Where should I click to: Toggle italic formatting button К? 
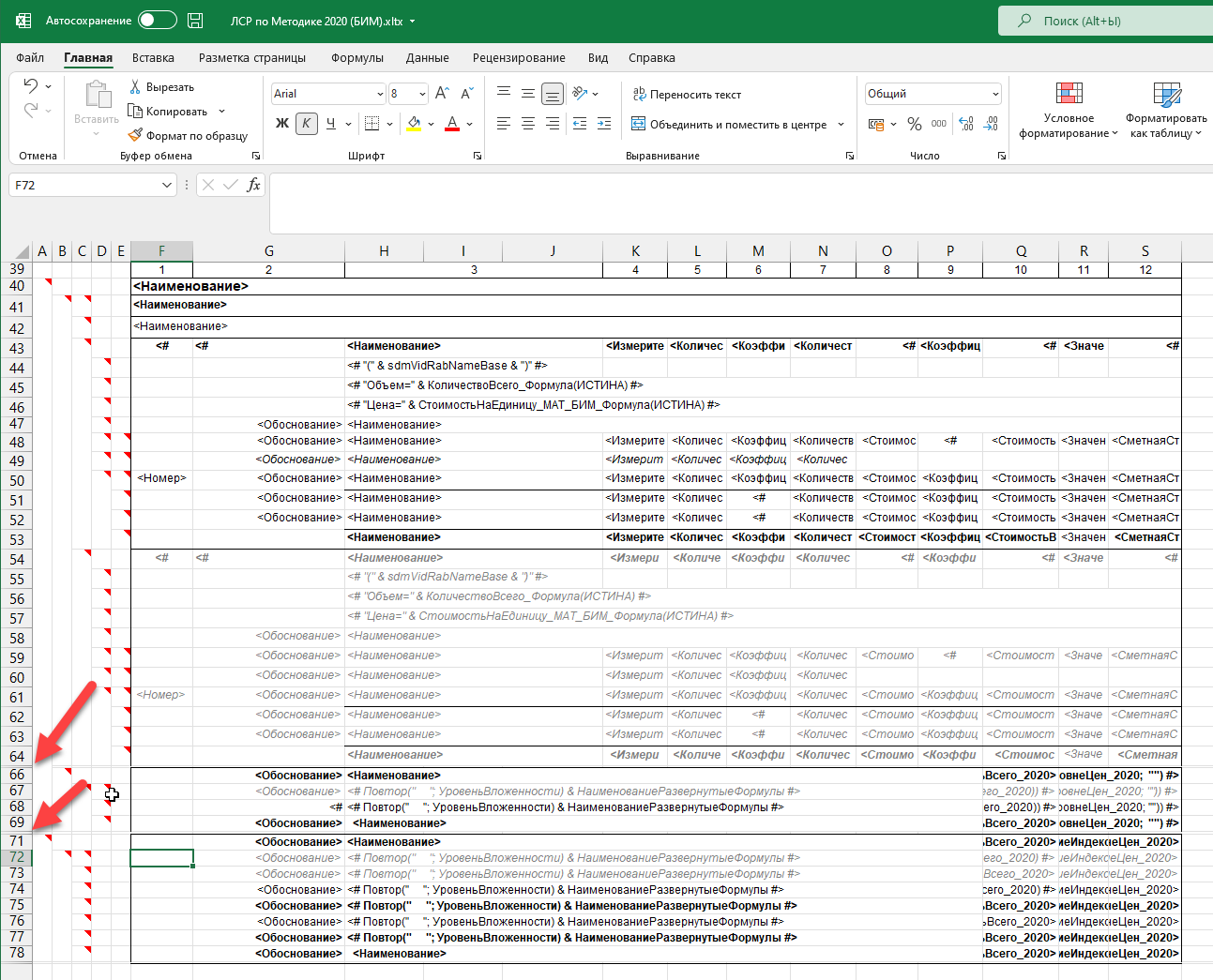306,124
